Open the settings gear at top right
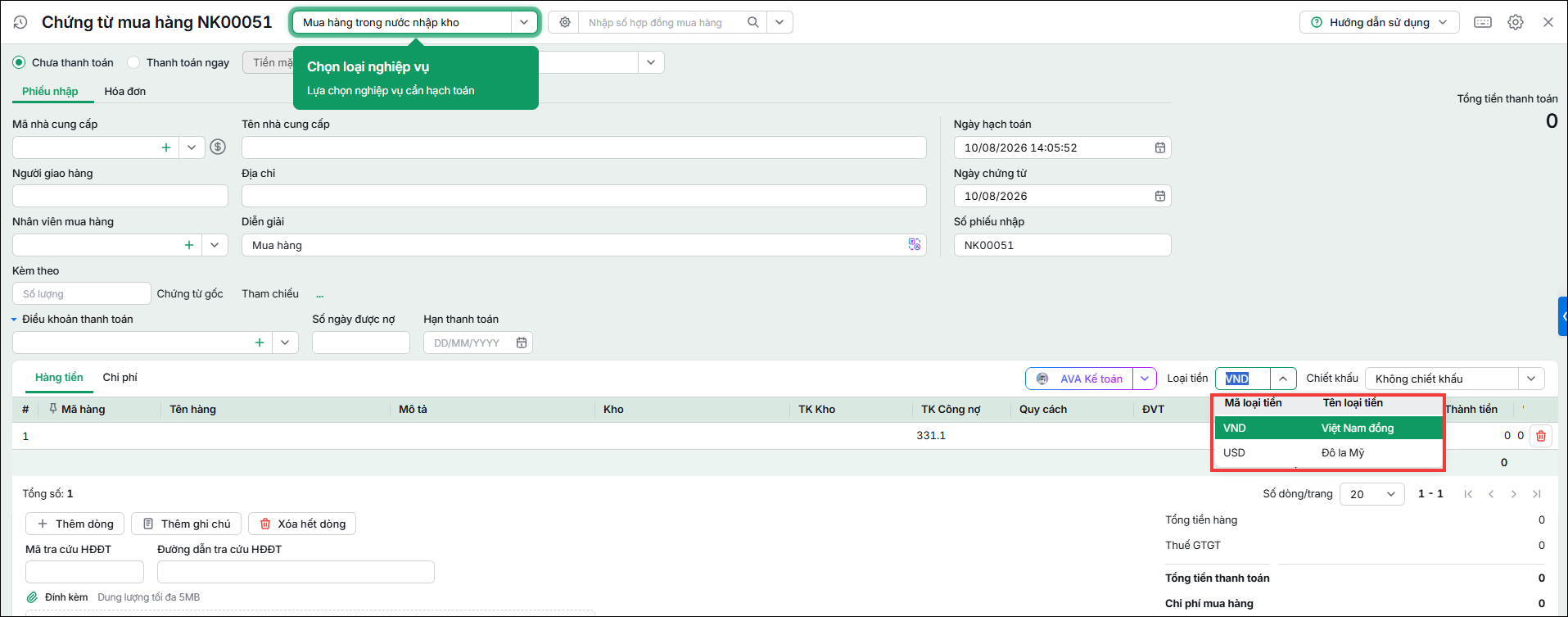The height and width of the screenshot is (617, 1568). (1516, 23)
